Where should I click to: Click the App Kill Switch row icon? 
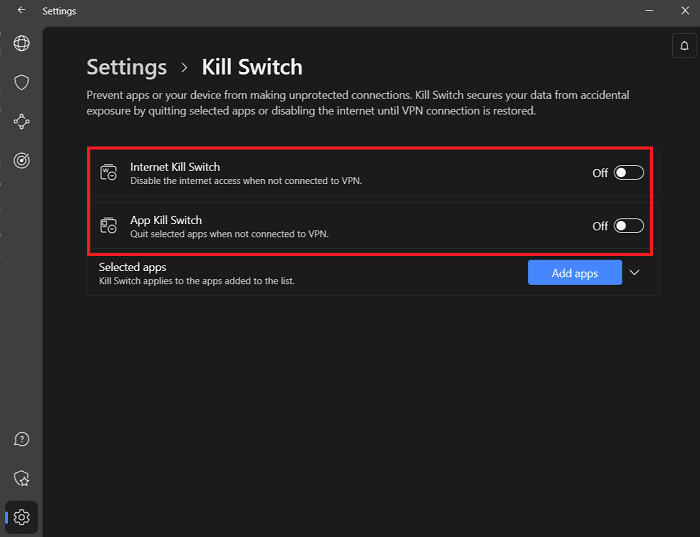point(109,226)
